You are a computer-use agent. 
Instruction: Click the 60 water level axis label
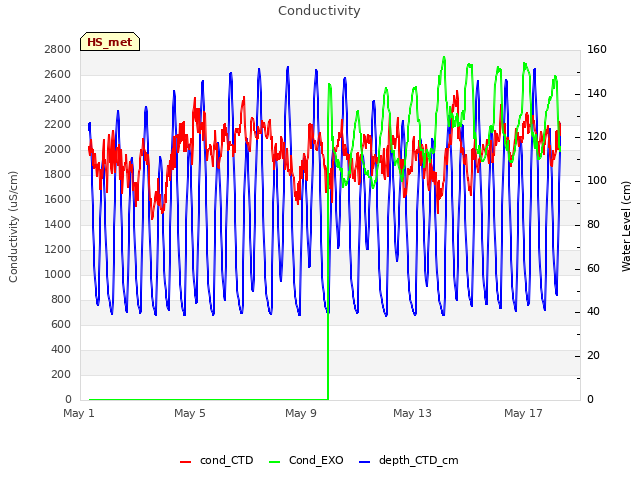(x=593, y=268)
